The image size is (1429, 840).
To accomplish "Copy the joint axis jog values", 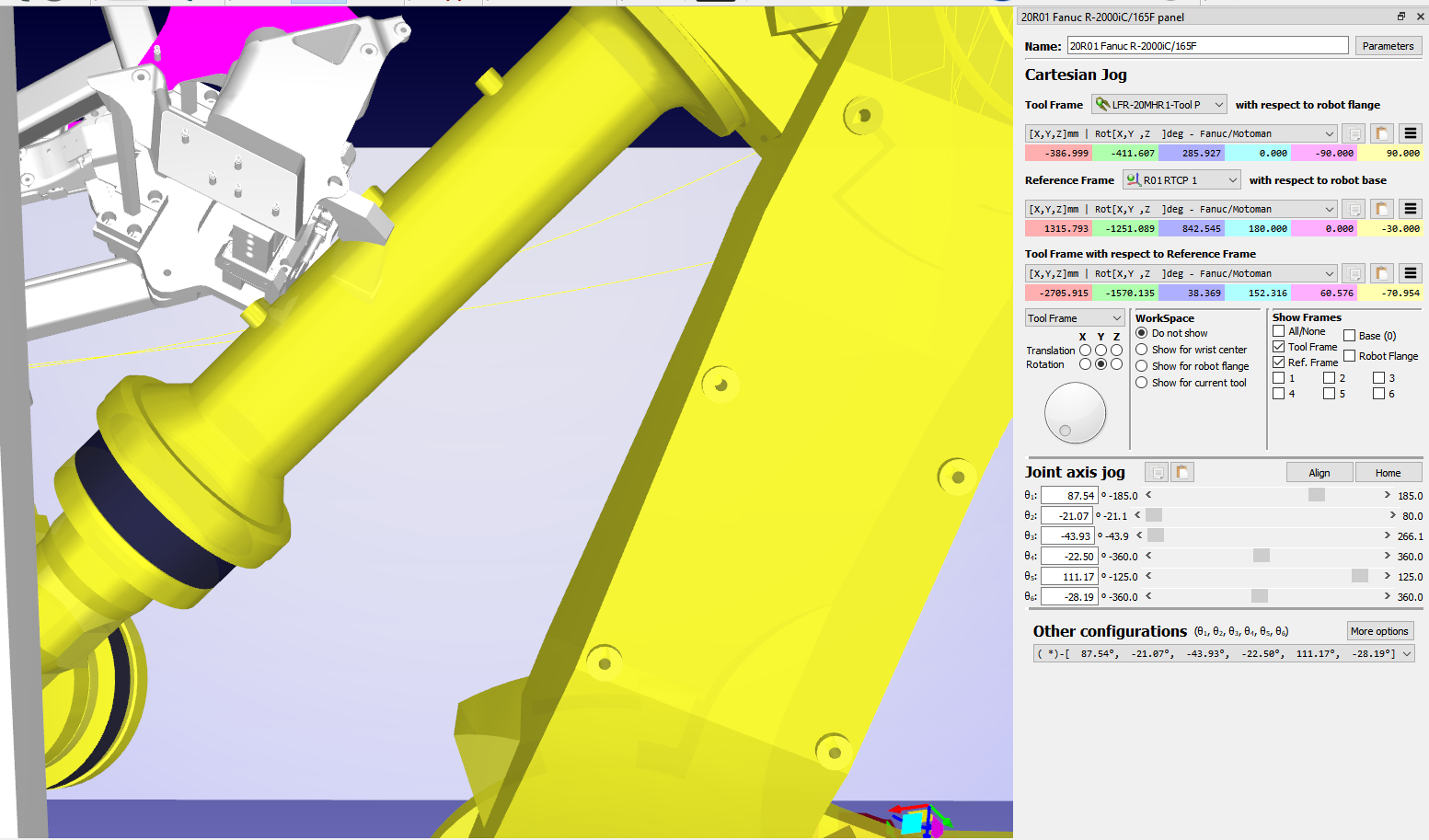I will click(x=1157, y=473).
